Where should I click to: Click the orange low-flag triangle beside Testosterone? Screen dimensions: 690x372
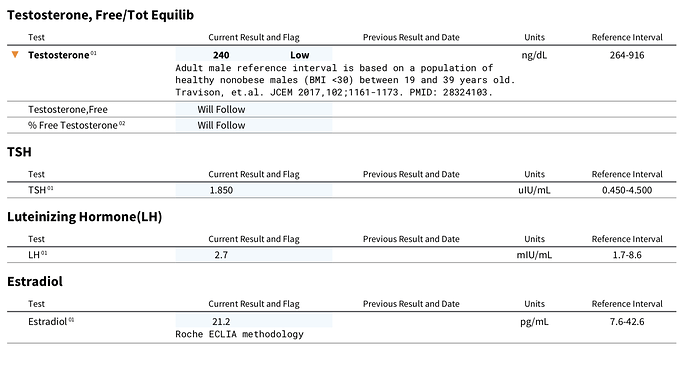[x=15, y=55]
